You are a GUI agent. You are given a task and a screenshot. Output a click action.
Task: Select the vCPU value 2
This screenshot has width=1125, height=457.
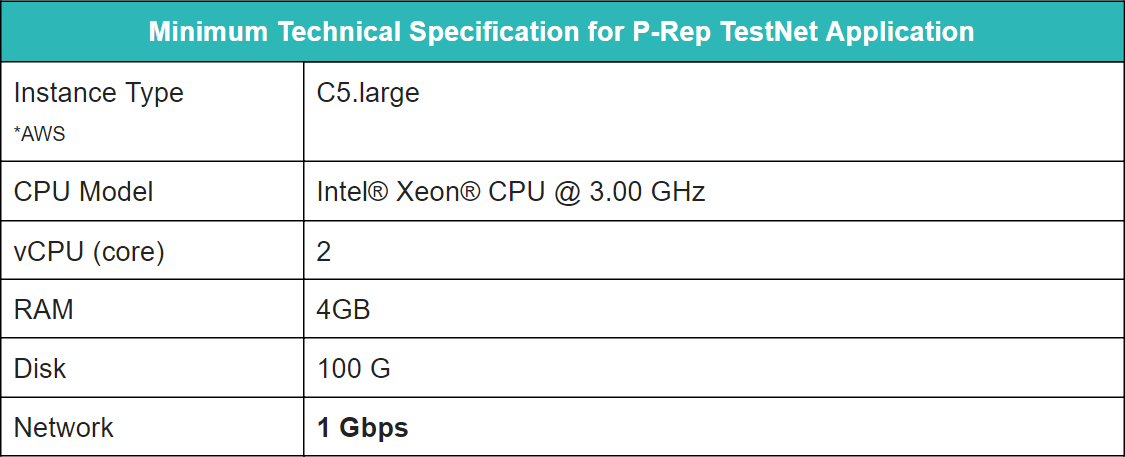[324, 252]
